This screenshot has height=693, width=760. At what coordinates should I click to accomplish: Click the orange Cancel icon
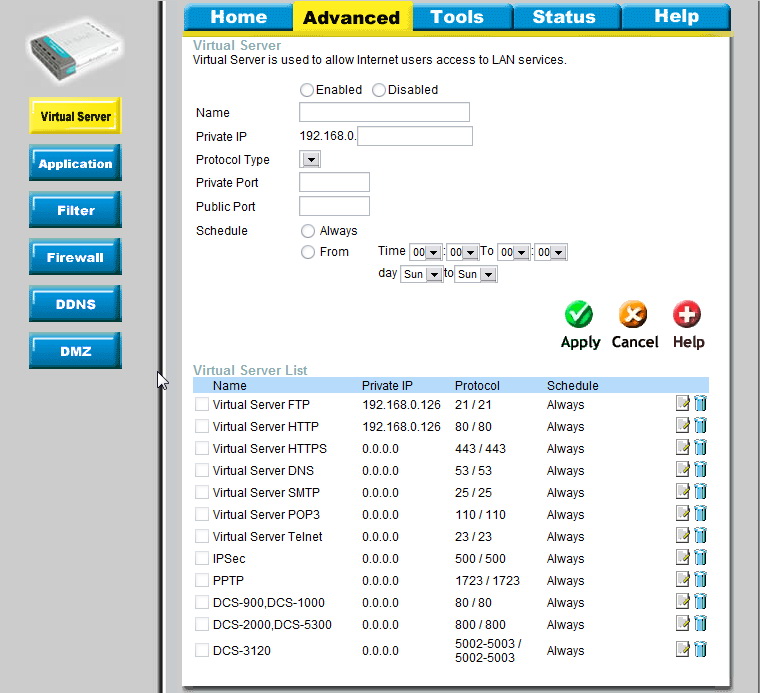pos(633,314)
